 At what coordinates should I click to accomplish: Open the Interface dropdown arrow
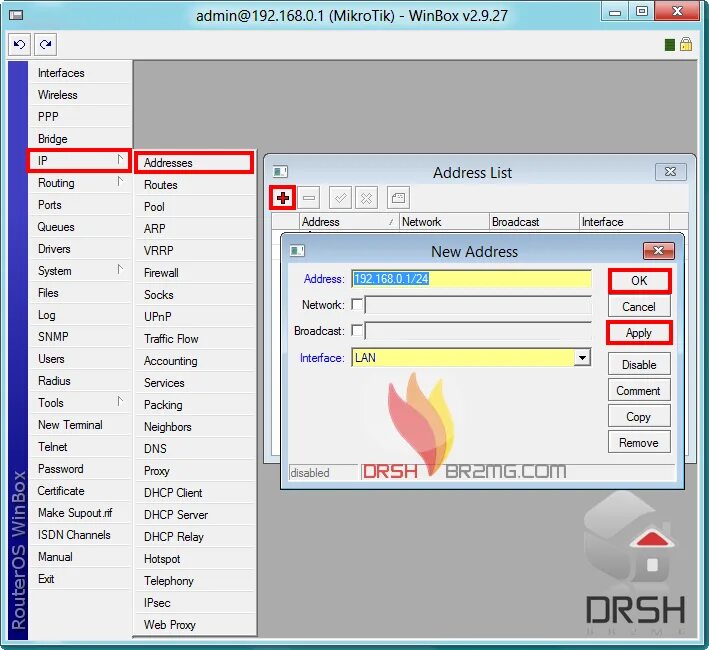click(582, 358)
